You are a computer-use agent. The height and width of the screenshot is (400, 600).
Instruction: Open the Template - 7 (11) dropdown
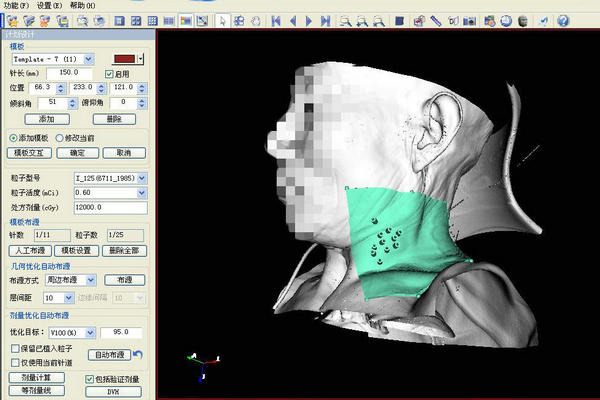click(x=89, y=59)
